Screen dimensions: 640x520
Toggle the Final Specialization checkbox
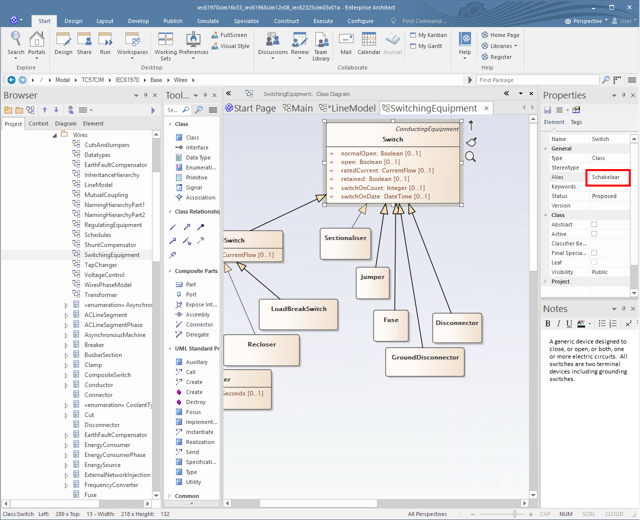click(x=594, y=253)
